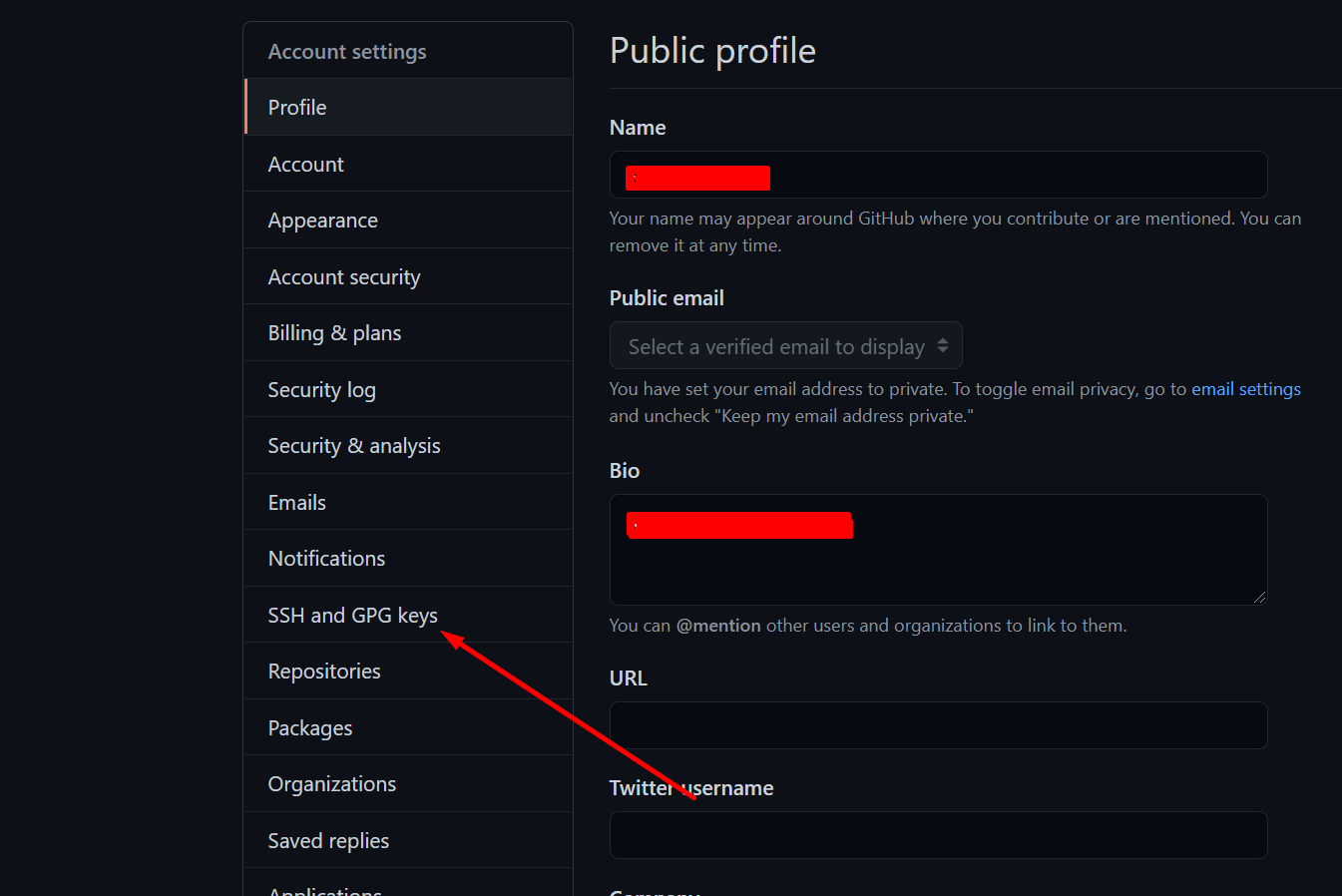The image size is (1342, 896).
Task: Click the email settings link
Action: click(x=1246, y=388)
